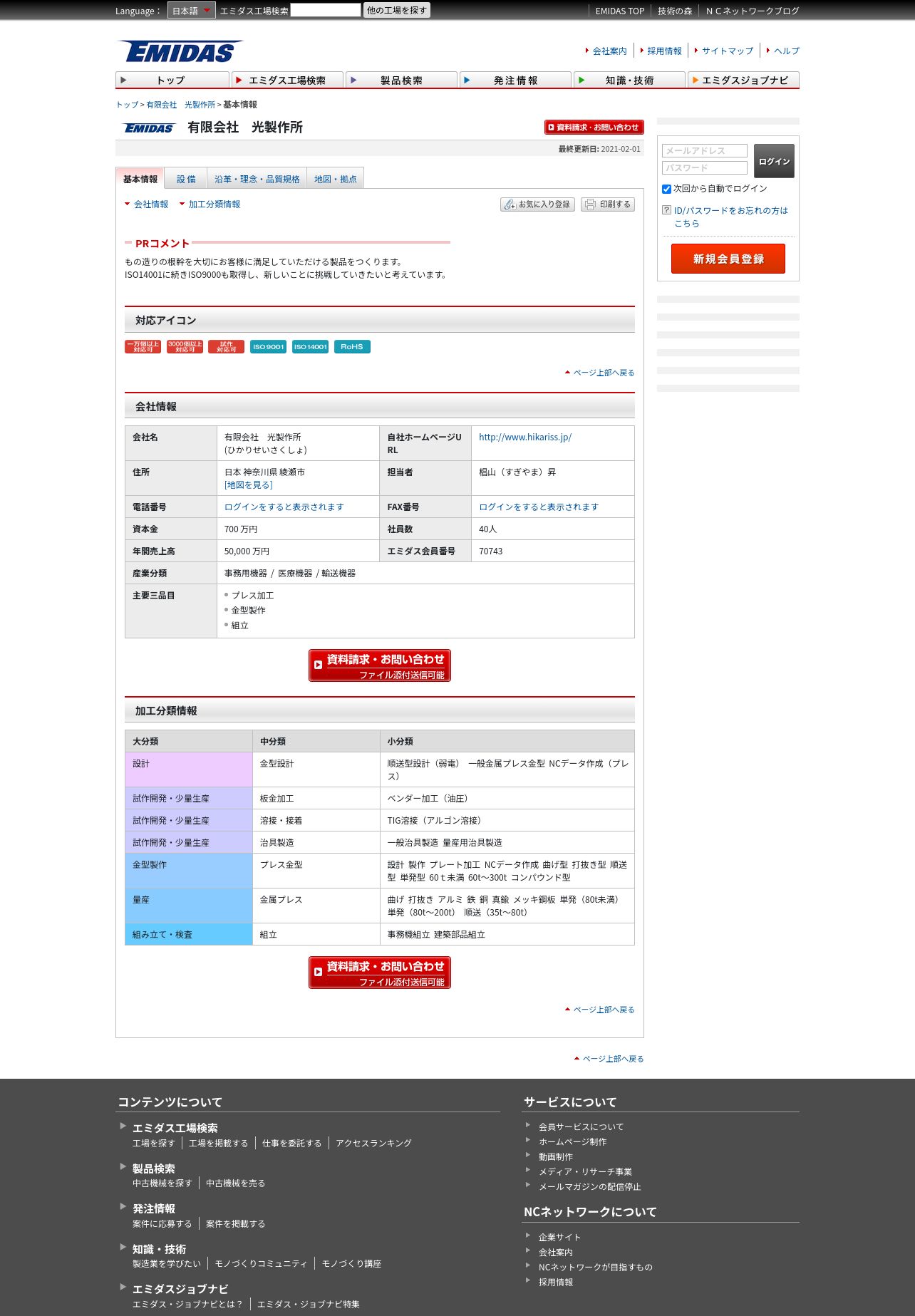Viewport: 915px width, 1316px height.
Task: Click breadcrumb 有限会社 光製作所 link
Action: [181, 105]
